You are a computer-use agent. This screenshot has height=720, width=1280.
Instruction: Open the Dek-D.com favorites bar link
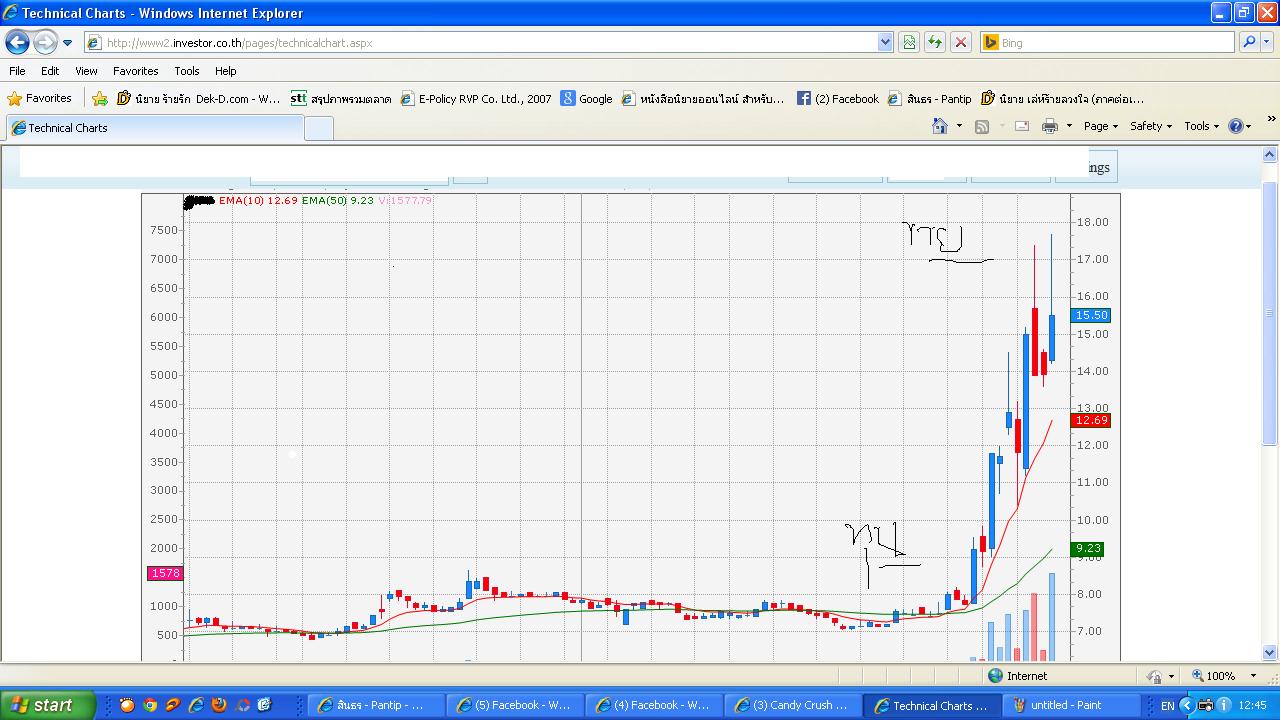coord(199,98)
